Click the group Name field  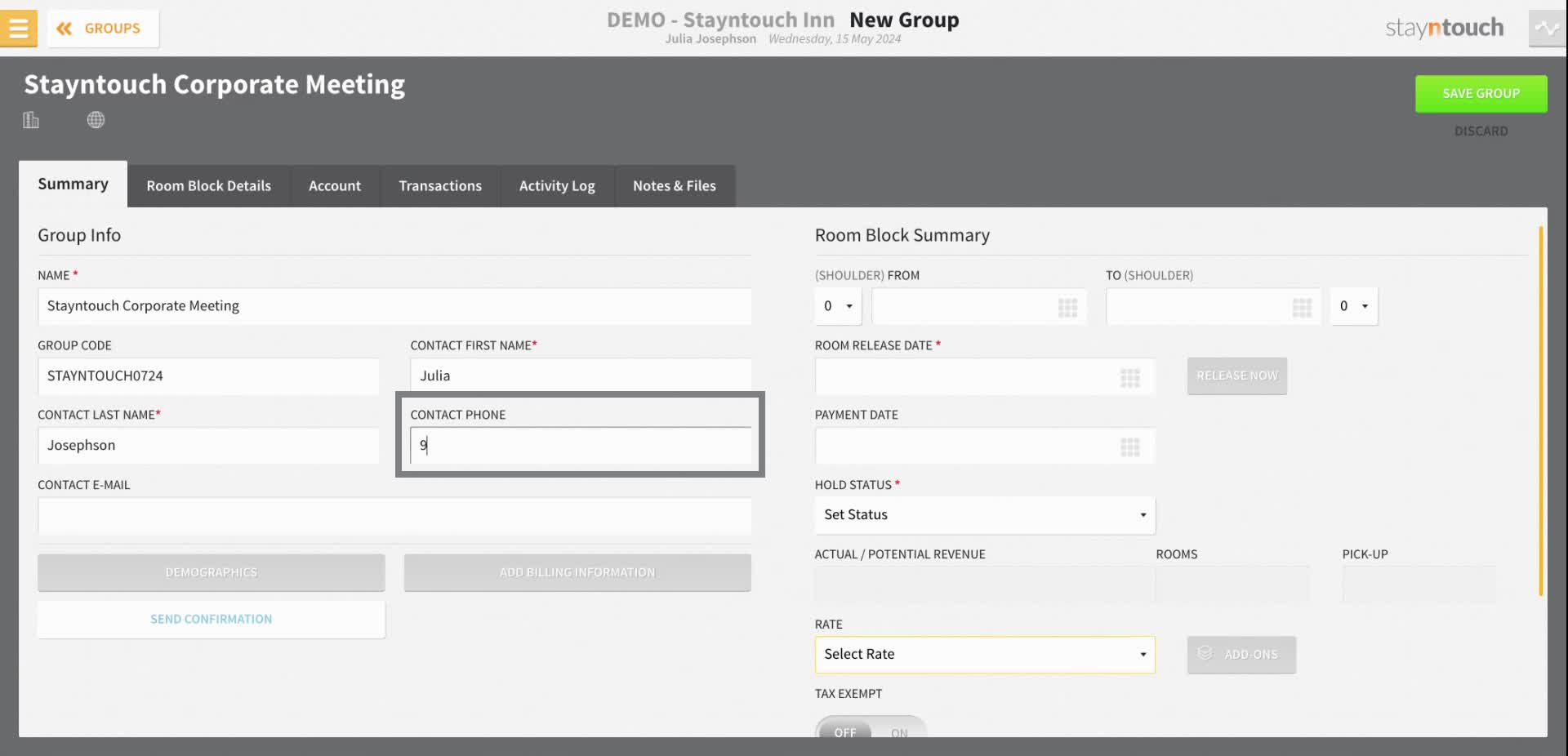coord(394,306)
